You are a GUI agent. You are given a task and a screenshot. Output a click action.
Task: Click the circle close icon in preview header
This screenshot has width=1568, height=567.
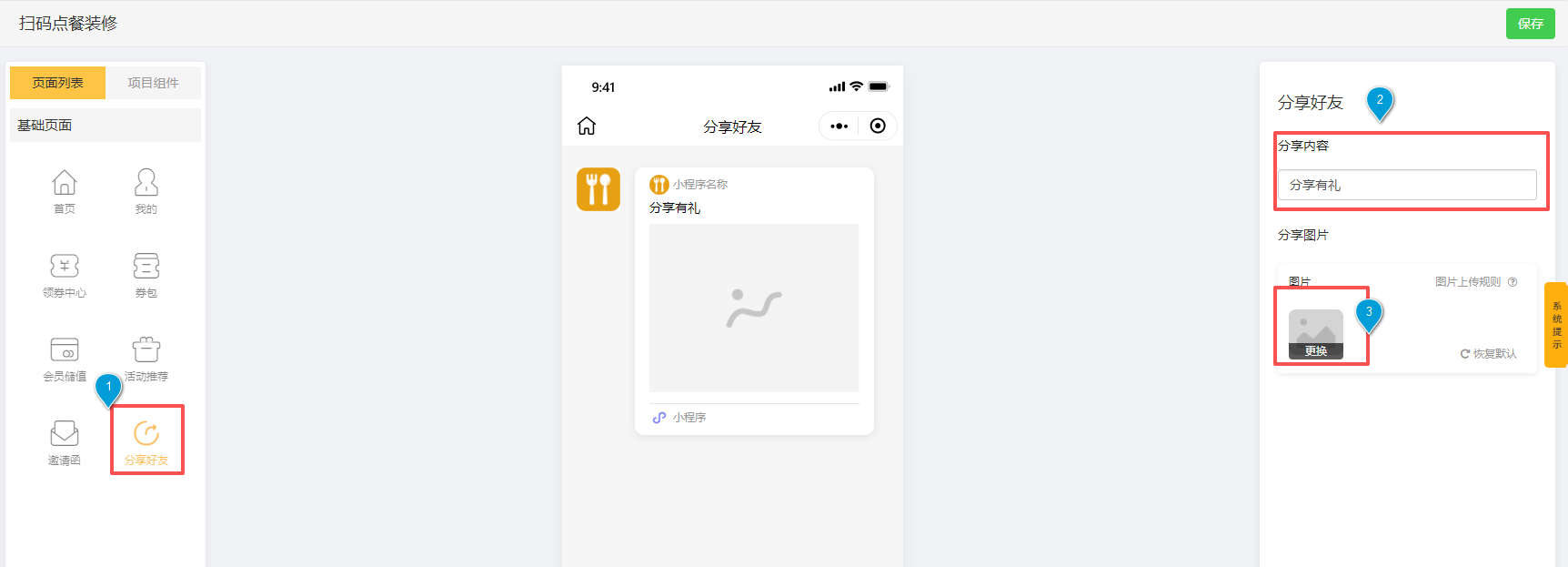pos(878,126)
